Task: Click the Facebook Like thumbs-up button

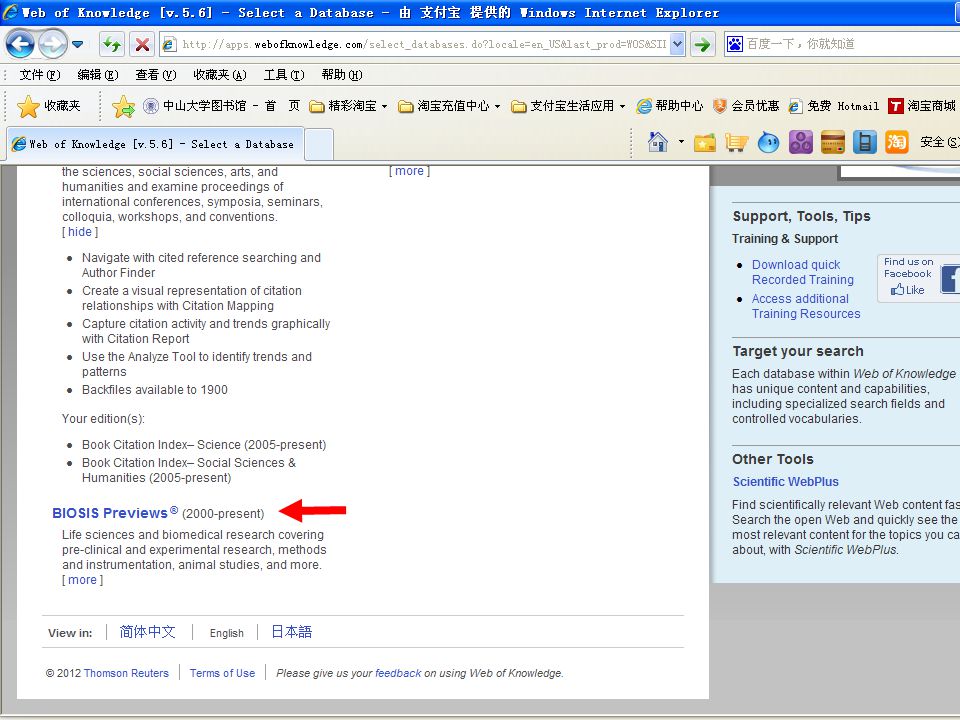Action: point(907,290)
